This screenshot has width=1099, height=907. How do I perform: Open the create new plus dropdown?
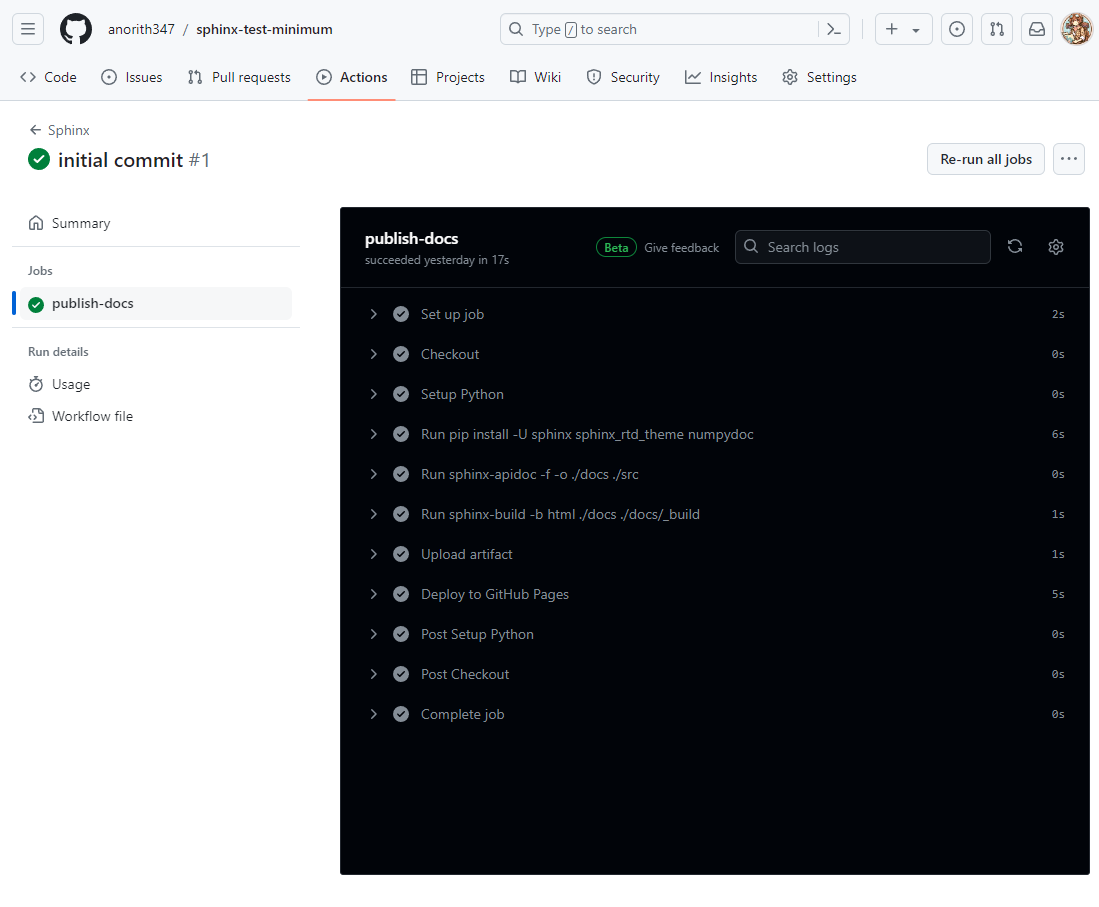point(903,29)
